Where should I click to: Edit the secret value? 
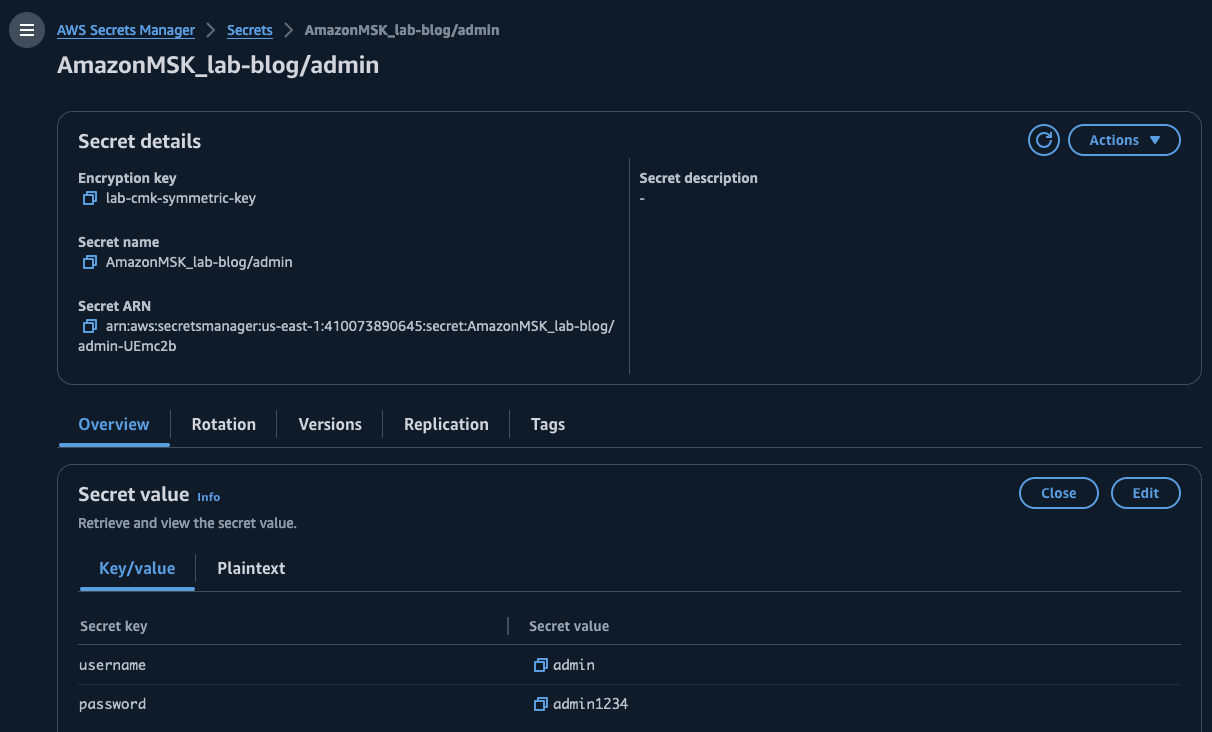point(1145,493)
